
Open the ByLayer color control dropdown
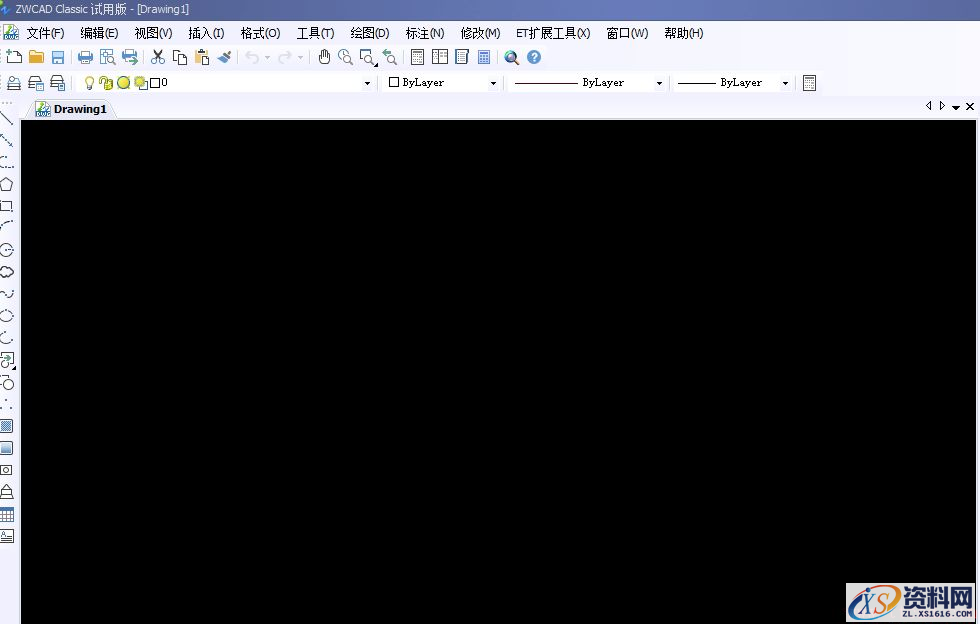[x=493, y=82]
